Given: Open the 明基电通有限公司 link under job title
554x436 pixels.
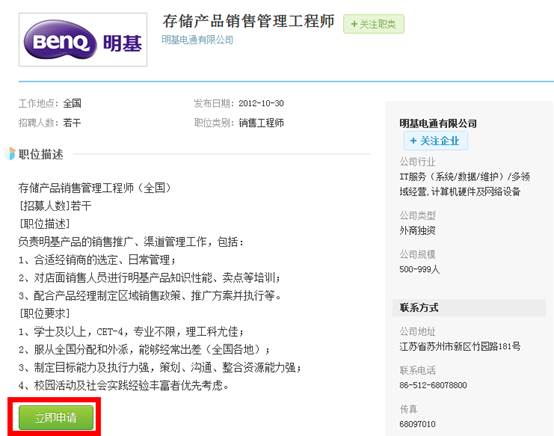Looking at the screenshot, I should [197, 40].
